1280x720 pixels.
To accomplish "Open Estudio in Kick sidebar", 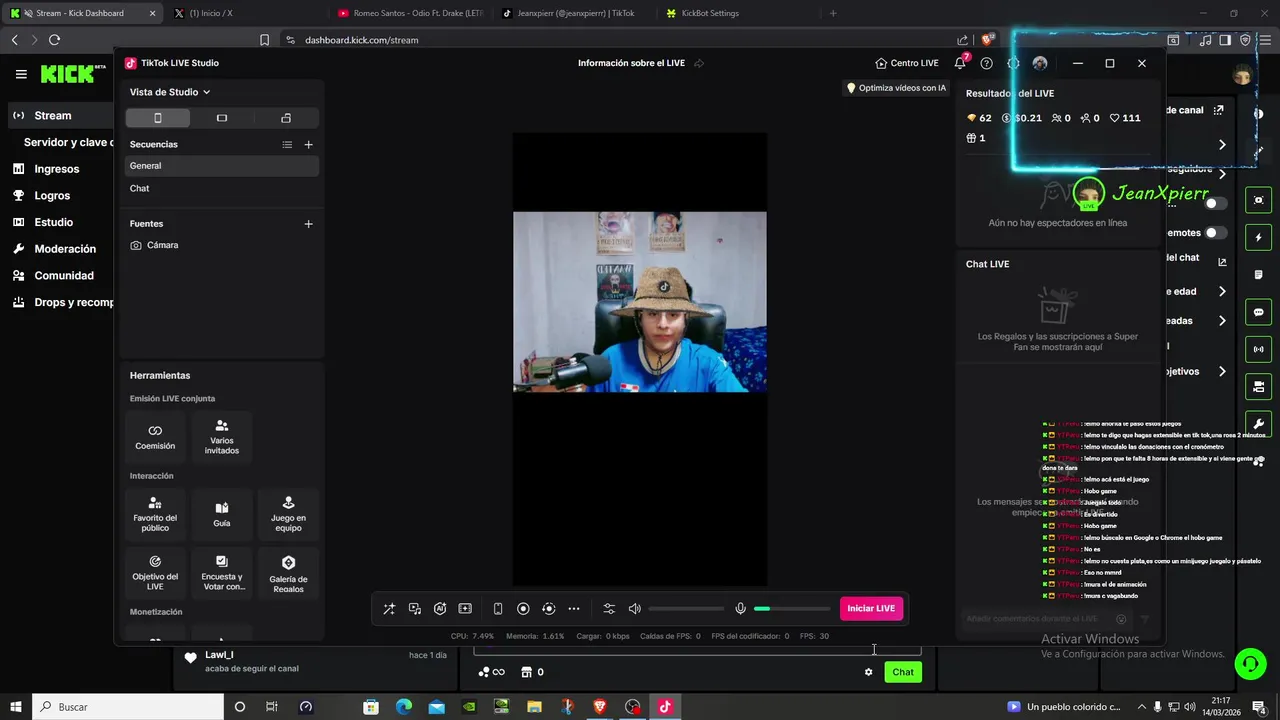I will click(x=53, y=222).
